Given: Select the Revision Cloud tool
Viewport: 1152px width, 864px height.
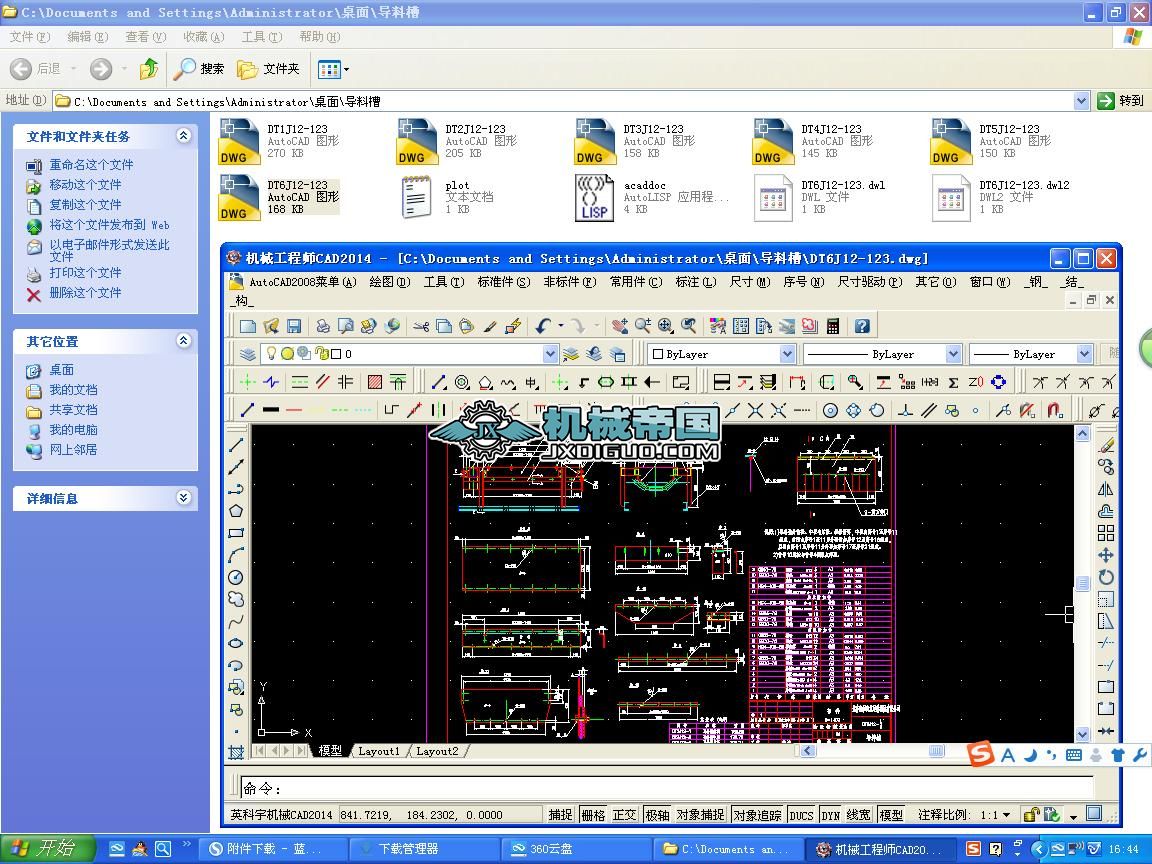Looking at the screenshot, I should tap(236, 600).
